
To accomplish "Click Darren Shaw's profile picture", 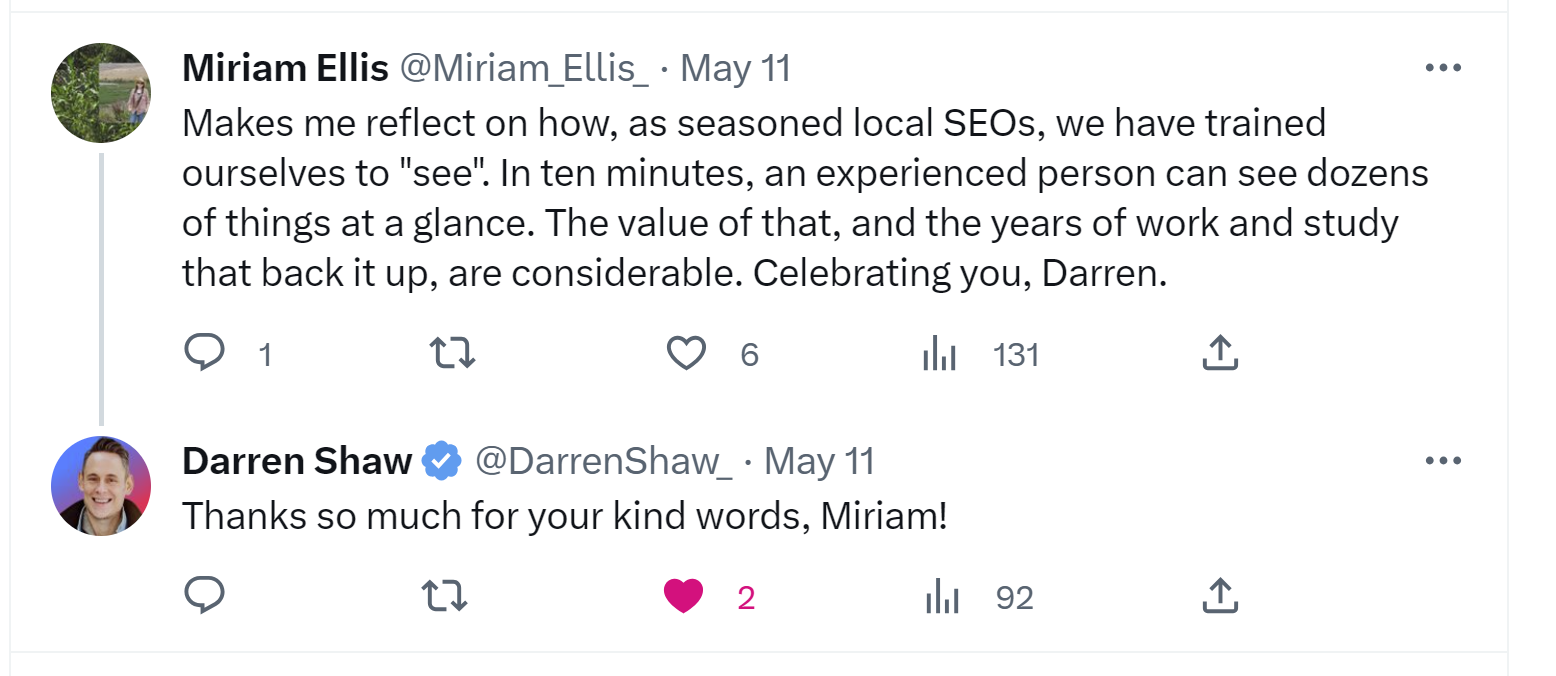I will tap(100, 486).
